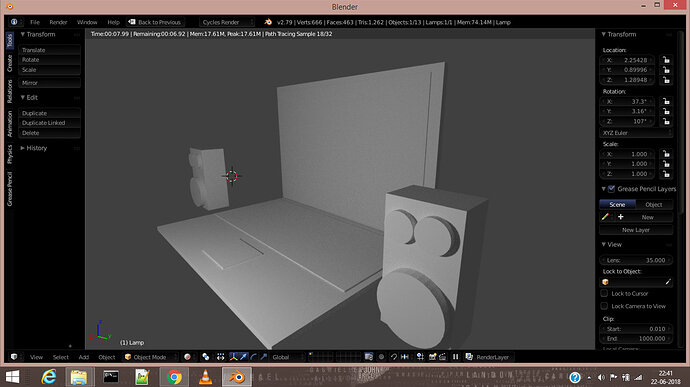Click the plus icon next to New
The image size is (690, 387).
tap(620, 217)
